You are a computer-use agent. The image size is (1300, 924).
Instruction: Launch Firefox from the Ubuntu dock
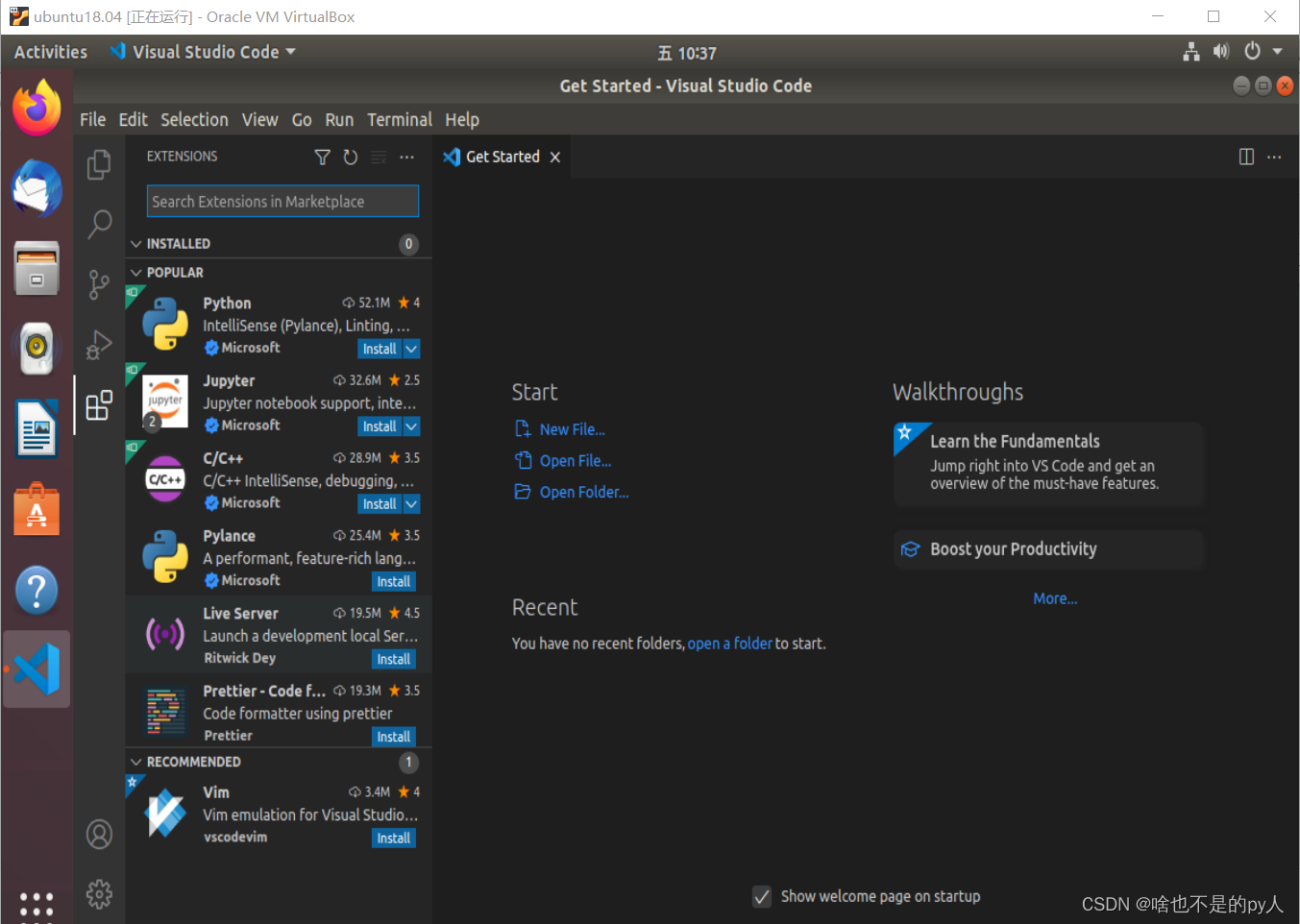point(36,107)
